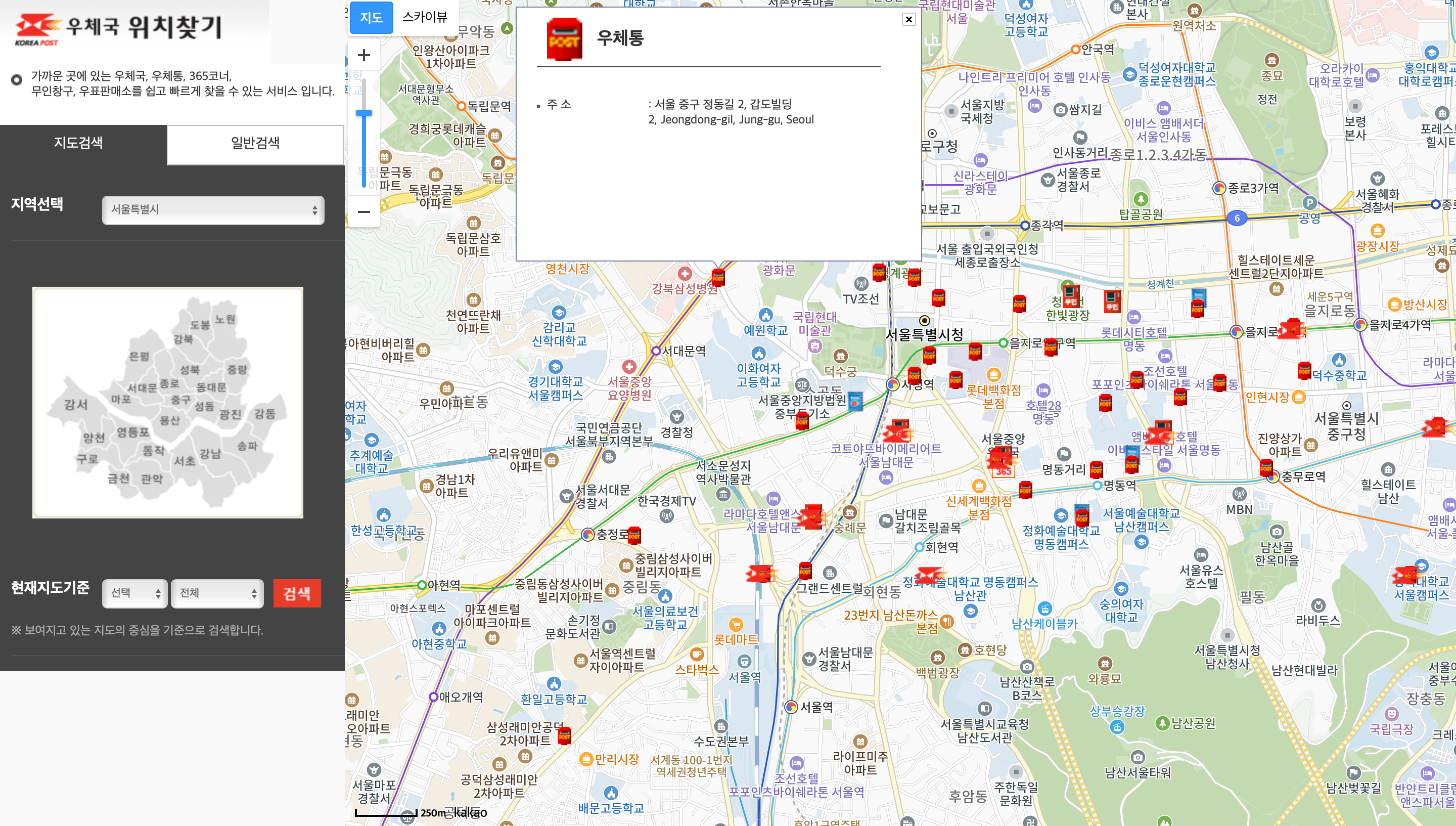The width and height of the screenshot is (1456, 826).
Task: Switch map to 스카이뷰 mode
Action: [x=424, y=17]
